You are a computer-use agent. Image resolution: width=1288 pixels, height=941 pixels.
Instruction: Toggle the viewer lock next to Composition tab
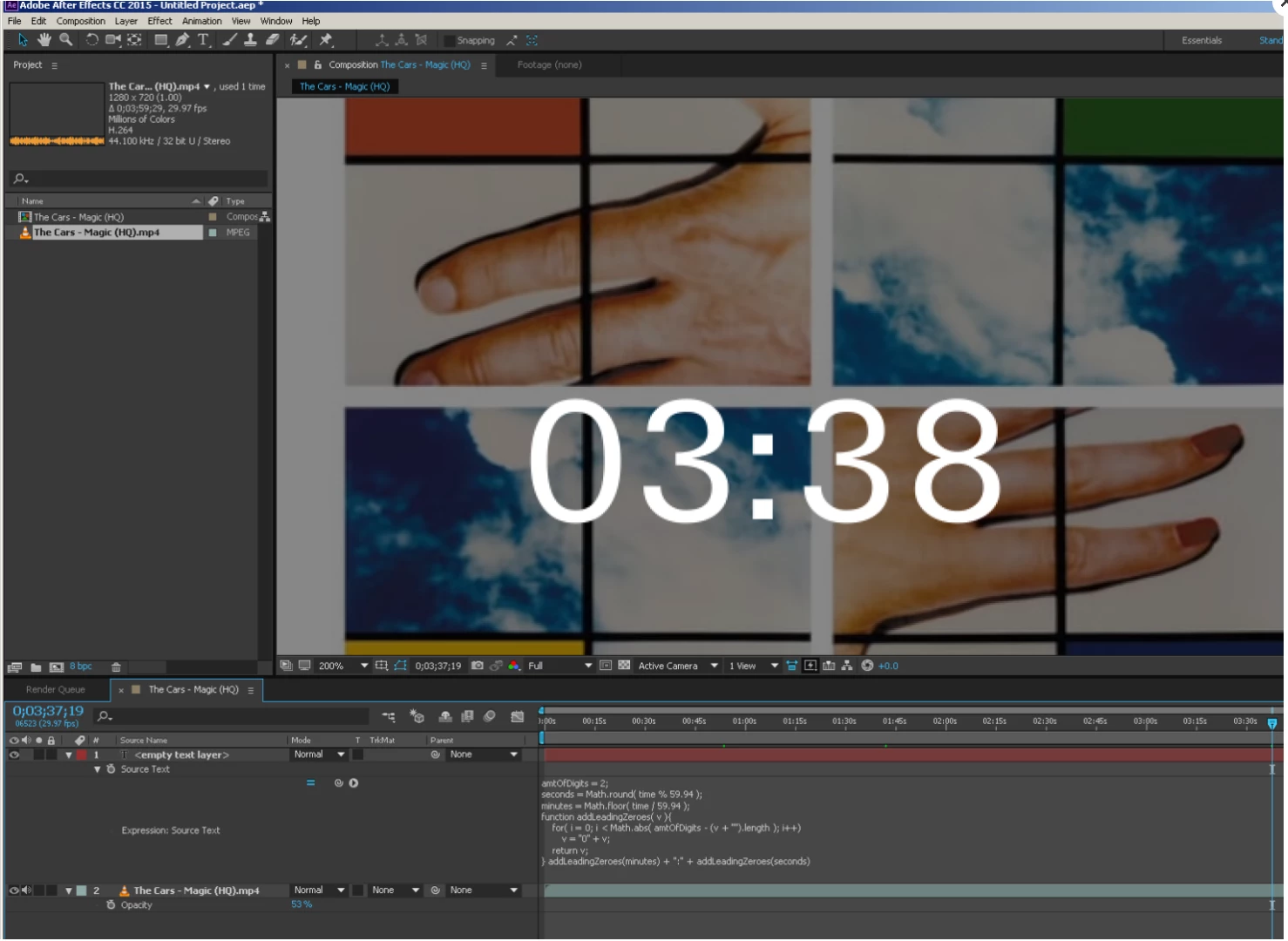(318, 64)
